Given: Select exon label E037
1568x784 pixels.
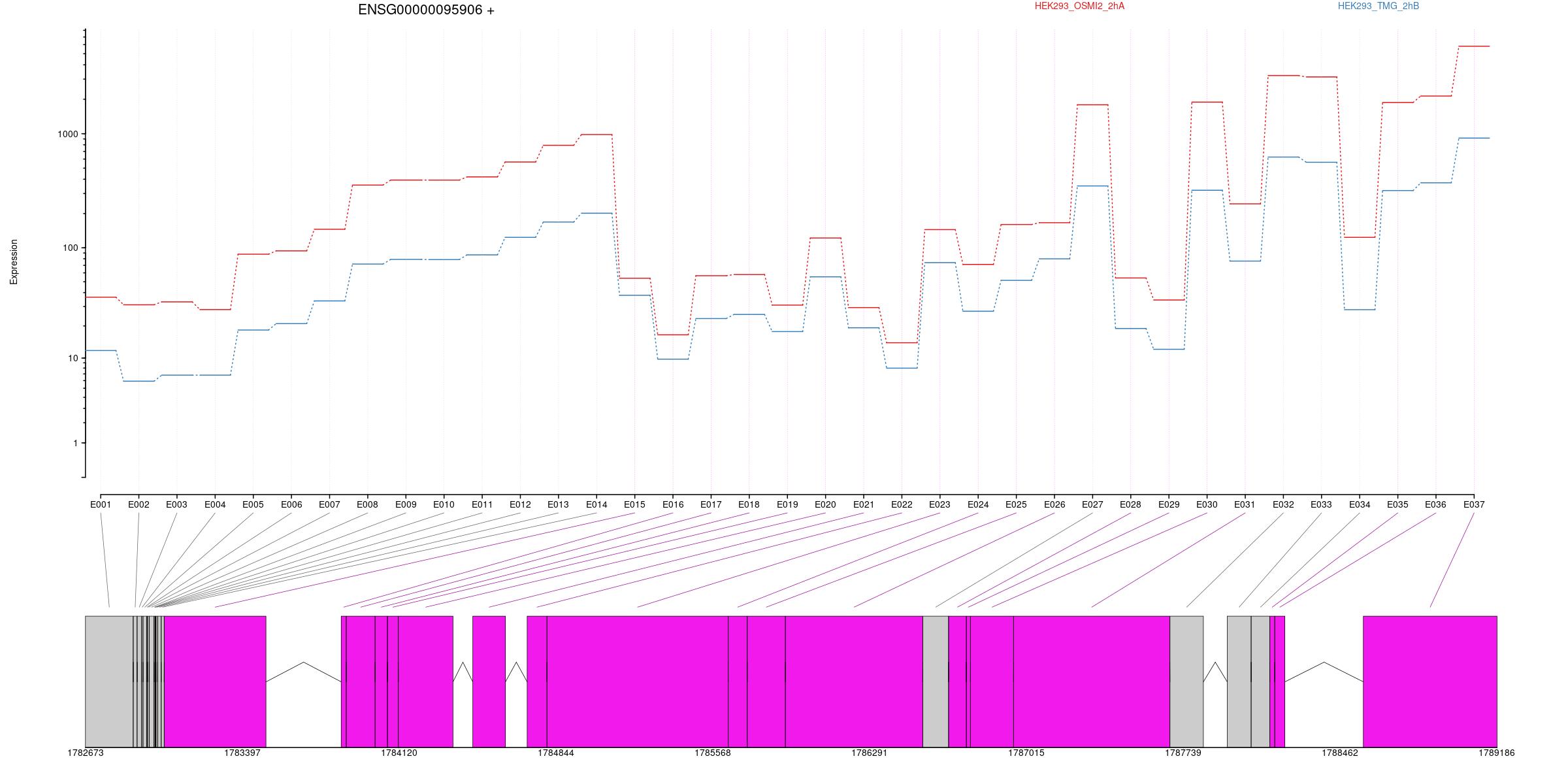Looking at the screenshot, I should click(1474, 504).
